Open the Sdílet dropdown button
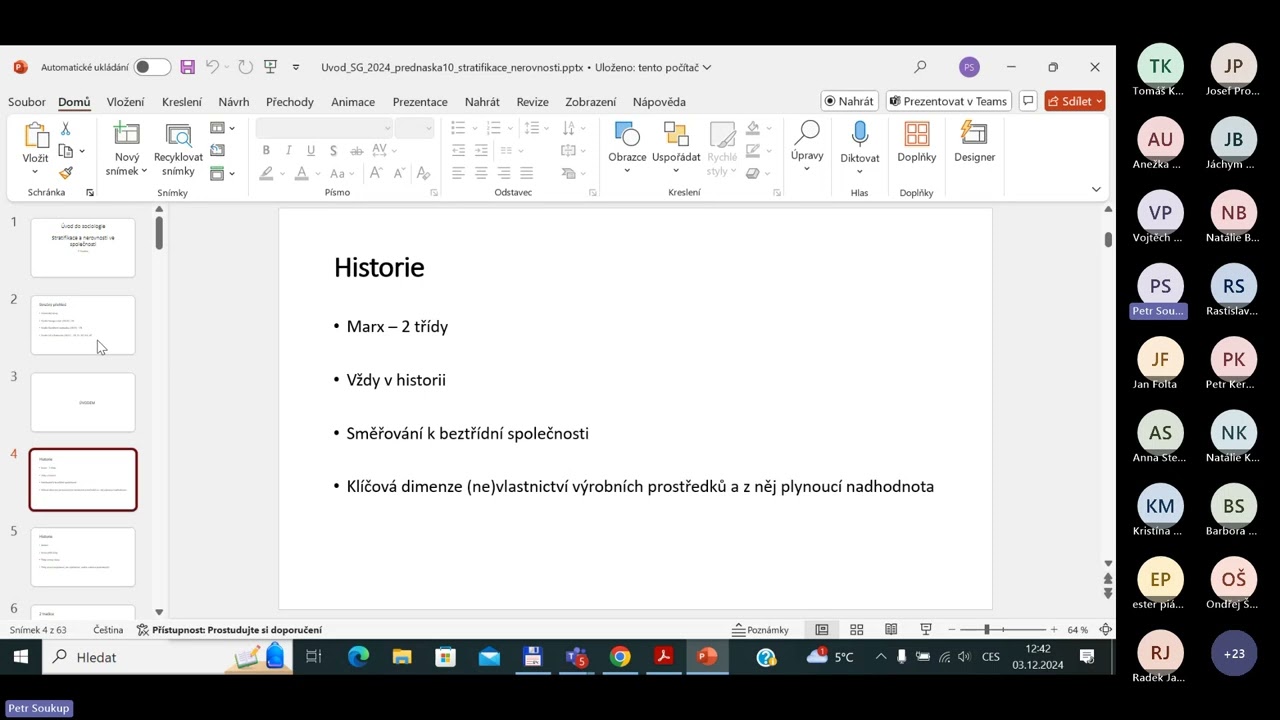 click(x=1075, y=101)
